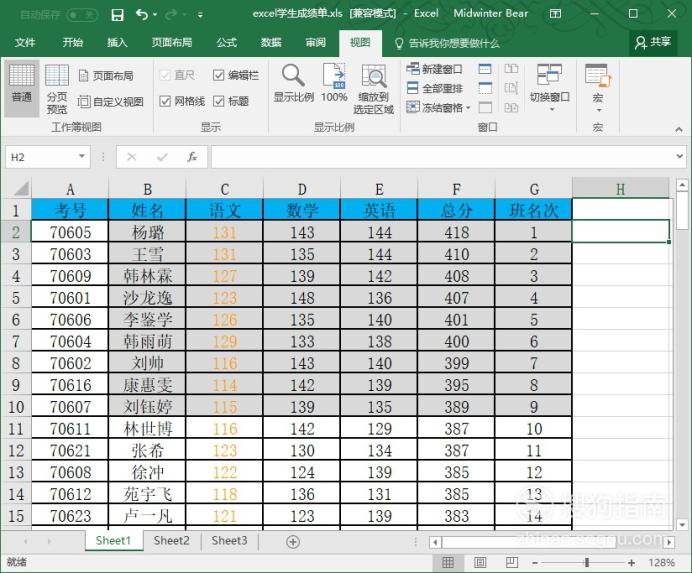Image resolution: width=692 pixels, height=573 pixels.
Task: Click the Split window icon
Action: 485,69
